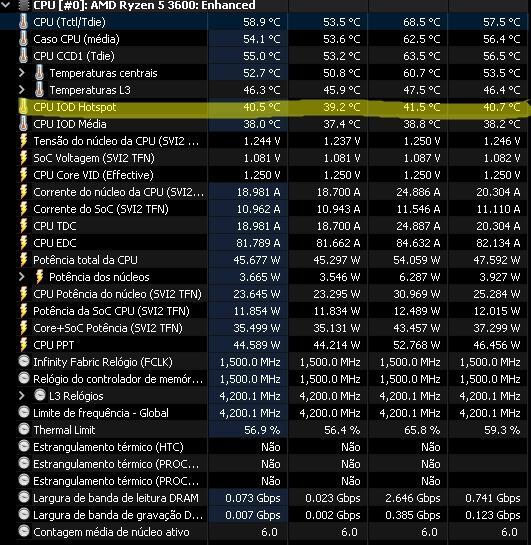This screenshot has height=545, width=531.
Task: Click icon of Largura de banda de gravação
Action: [x=24, y=514]
